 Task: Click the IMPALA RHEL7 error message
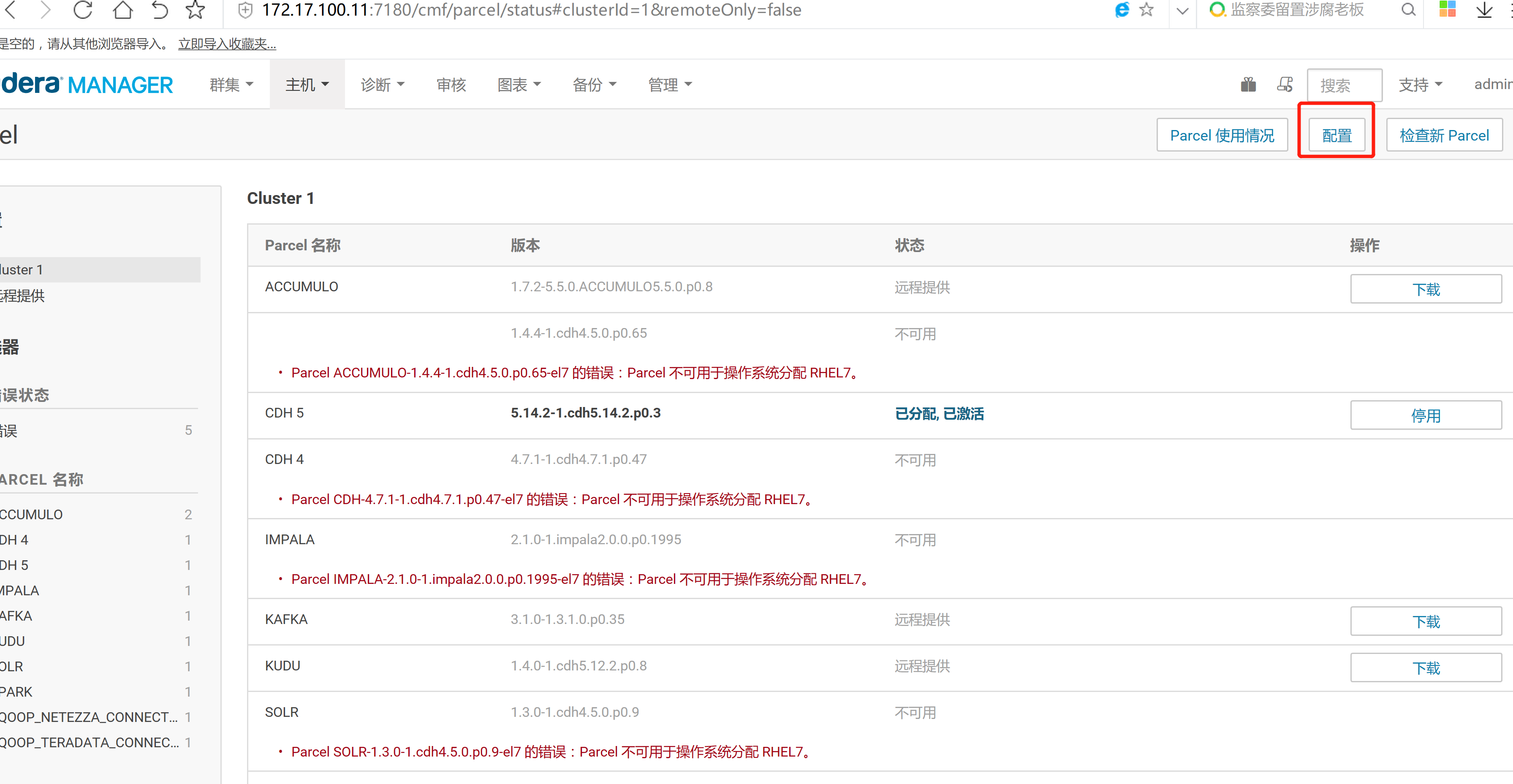click(x=581, y=579)
